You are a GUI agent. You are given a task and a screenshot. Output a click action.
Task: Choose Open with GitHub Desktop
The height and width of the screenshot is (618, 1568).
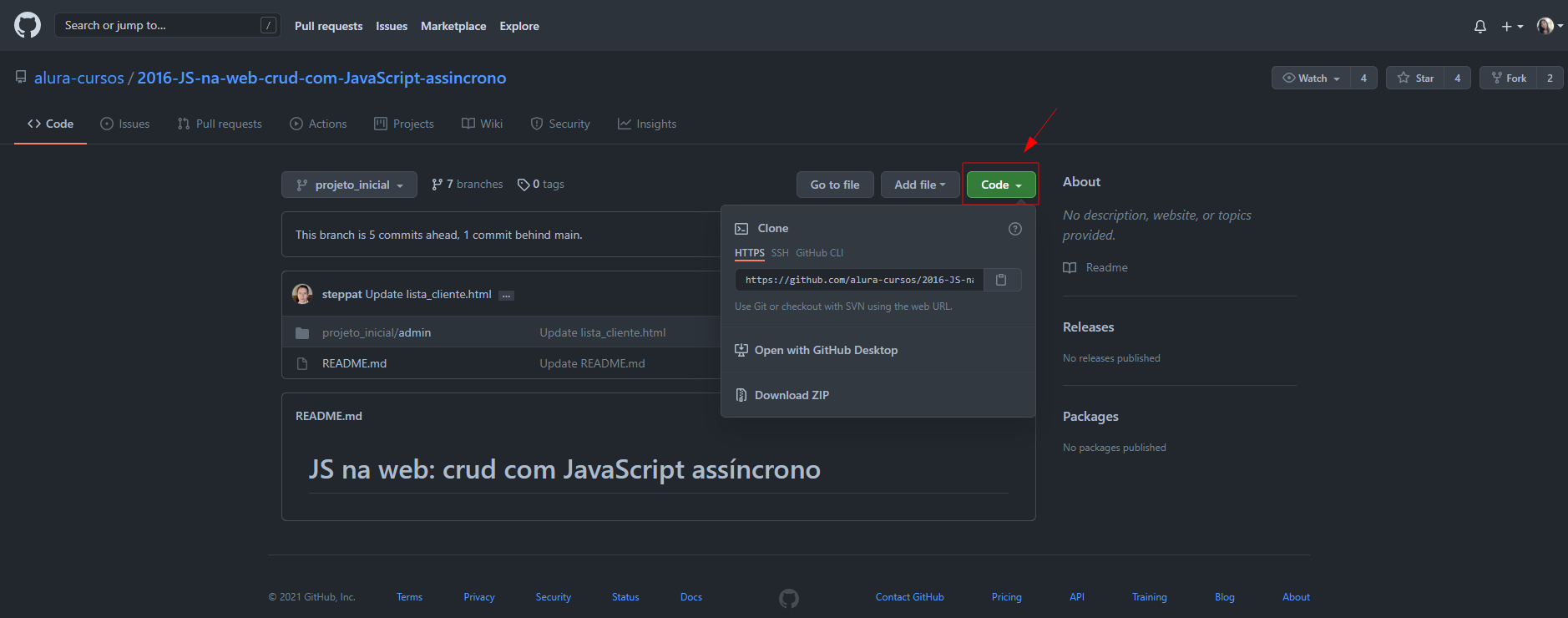point(878,350)
